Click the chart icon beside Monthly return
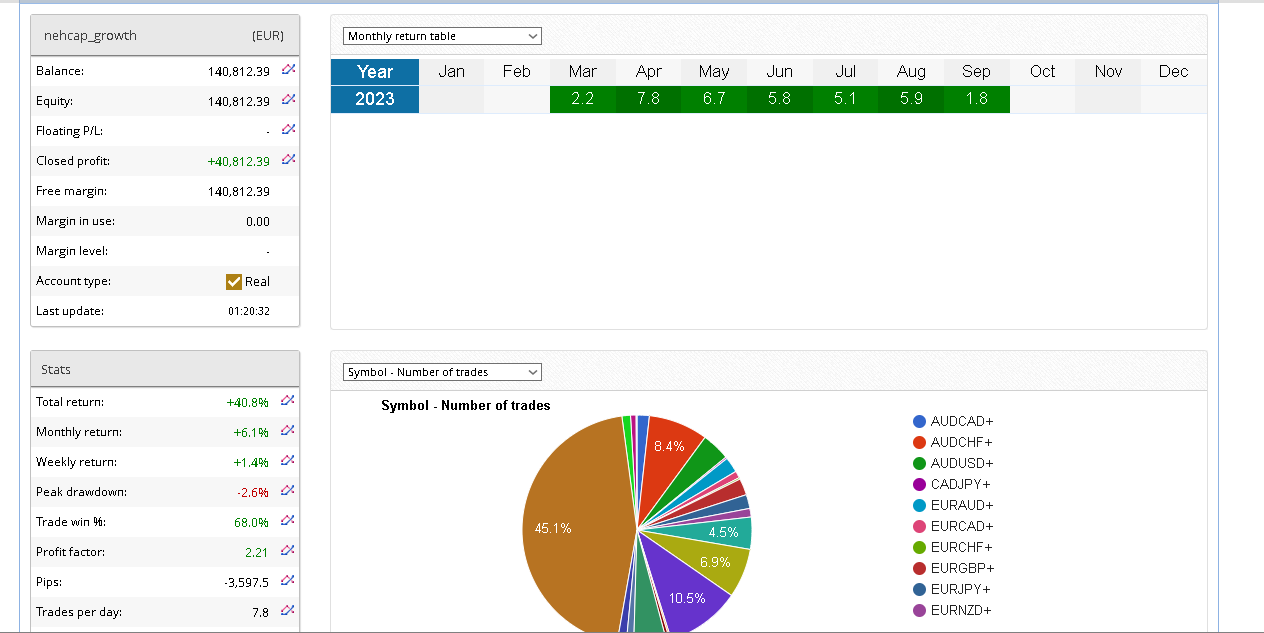The height and width of the screenshot is (633, 1264). coord(288,432)
